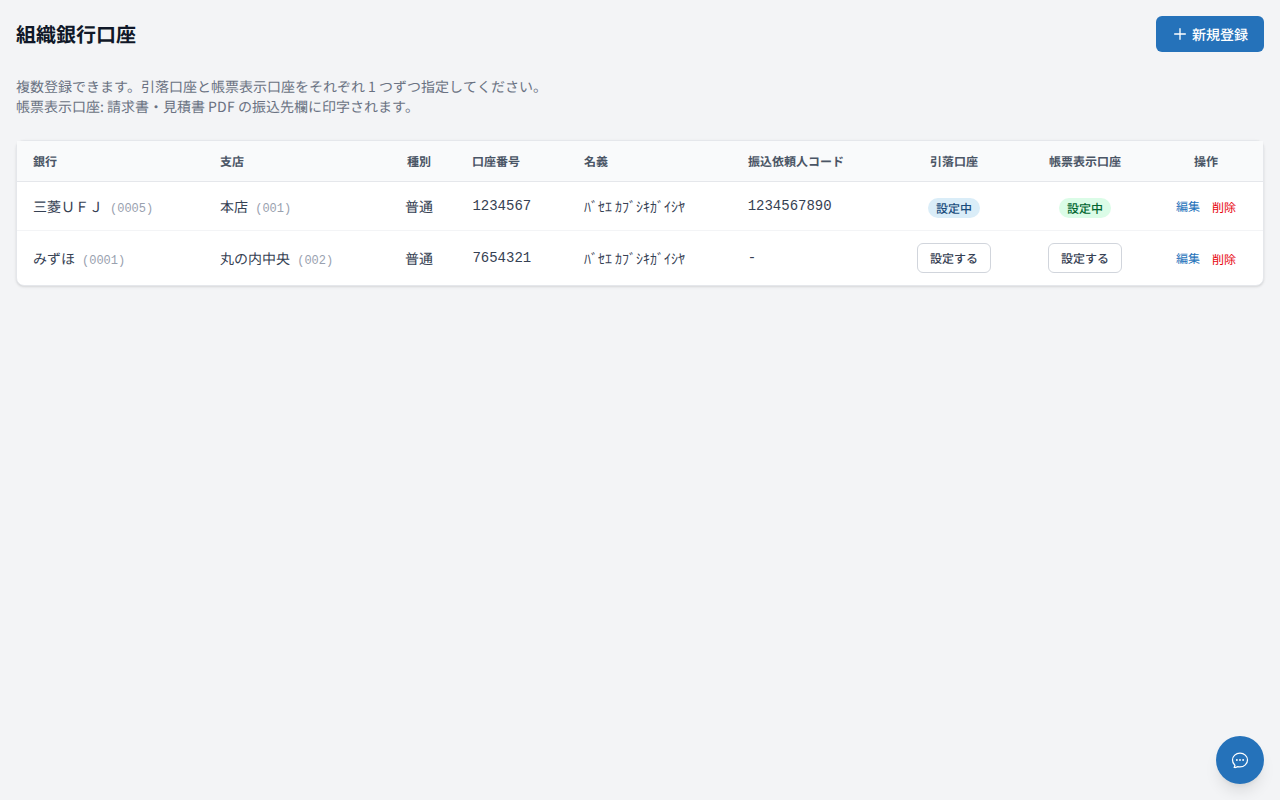This screenshot has width=1280, height=800.
Task: Click the account holder name in みずほ row
Action: [x=635, y=259]
